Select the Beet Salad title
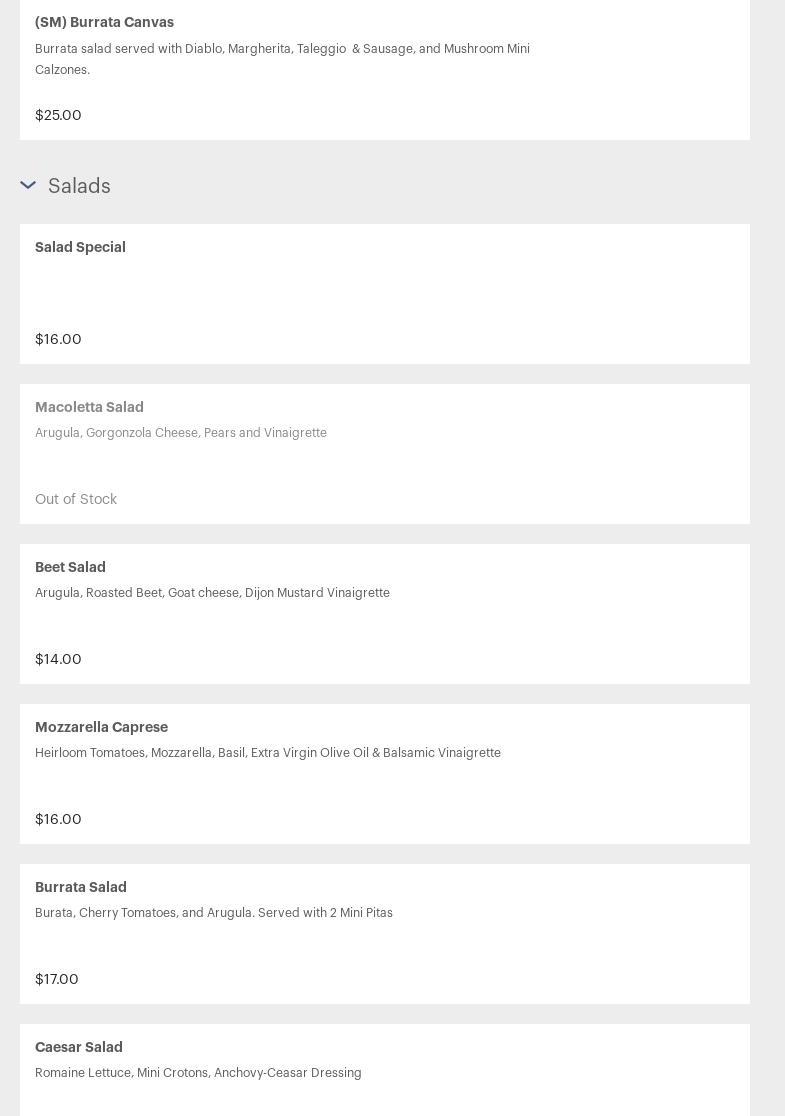The image size is (785, 1116). (x=70, y=567)
